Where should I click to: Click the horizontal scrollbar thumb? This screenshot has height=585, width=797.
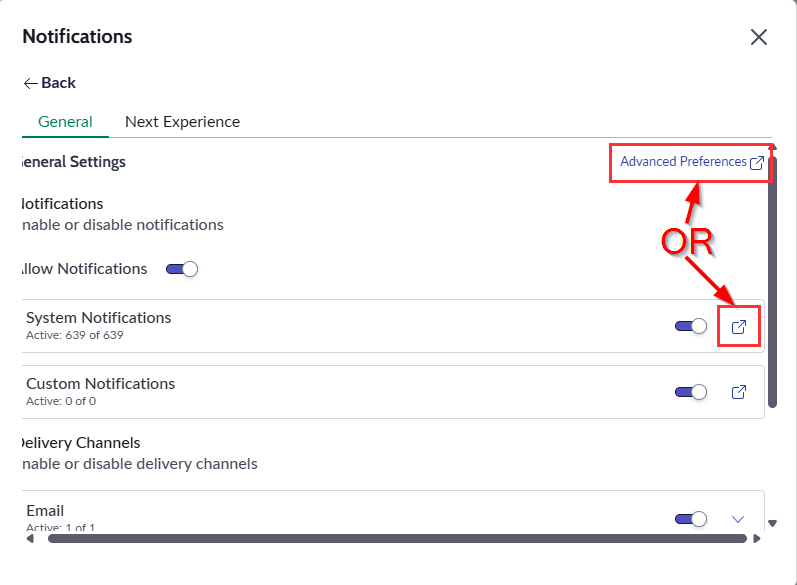point(397,538)
